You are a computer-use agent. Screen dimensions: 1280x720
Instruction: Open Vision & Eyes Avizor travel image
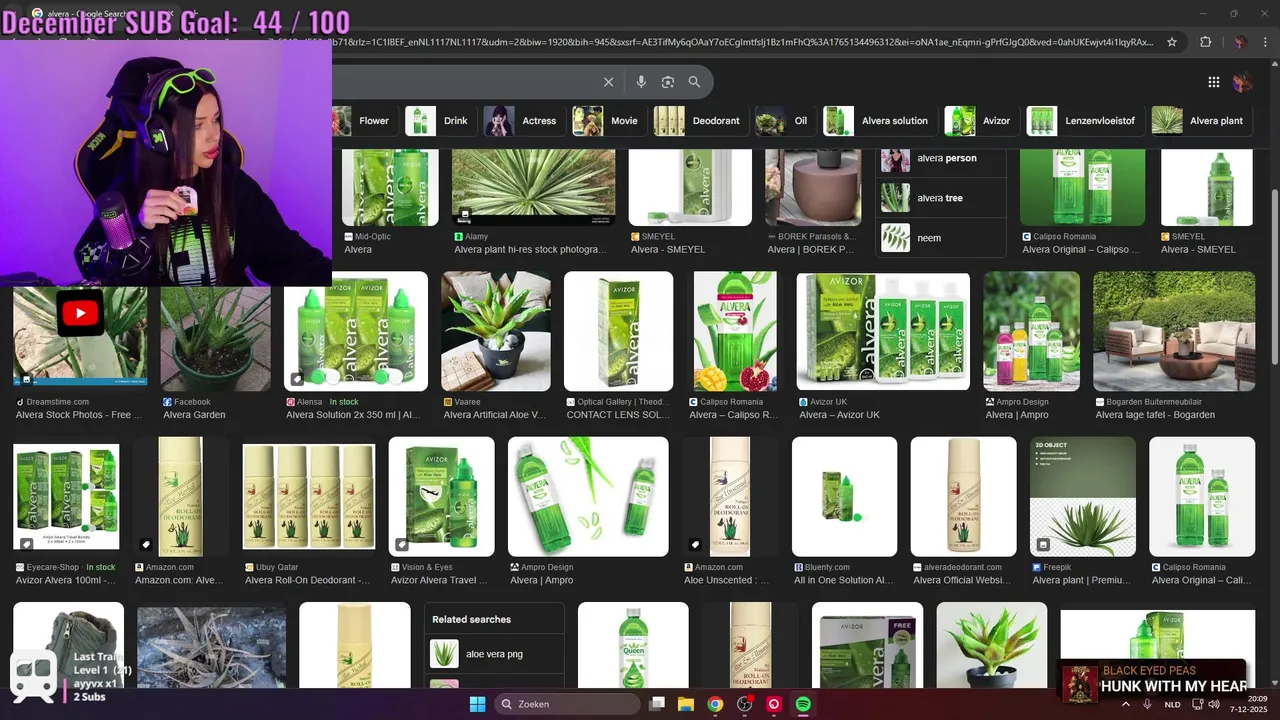click(x=441, y=496)
